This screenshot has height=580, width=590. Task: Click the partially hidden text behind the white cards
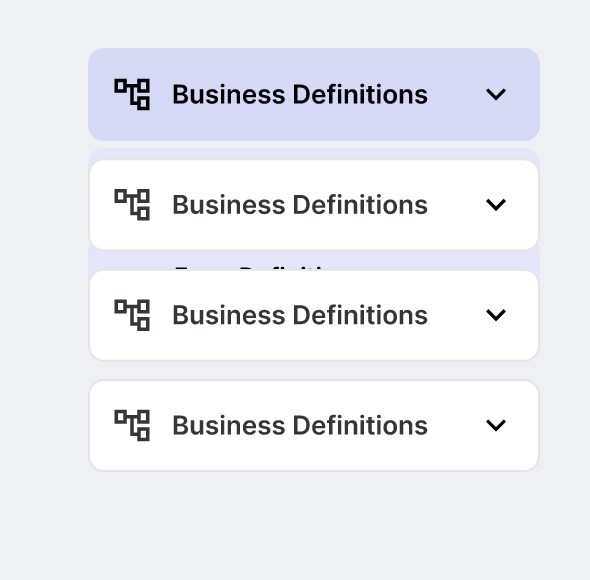[x=250, y=268]
